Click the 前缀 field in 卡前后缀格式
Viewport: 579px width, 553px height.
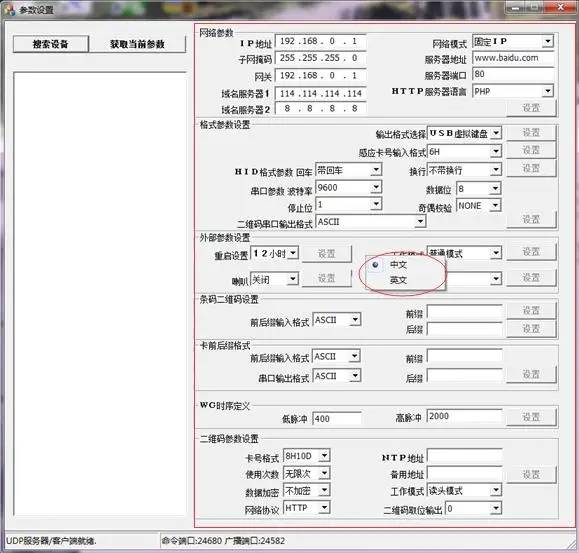465,357
